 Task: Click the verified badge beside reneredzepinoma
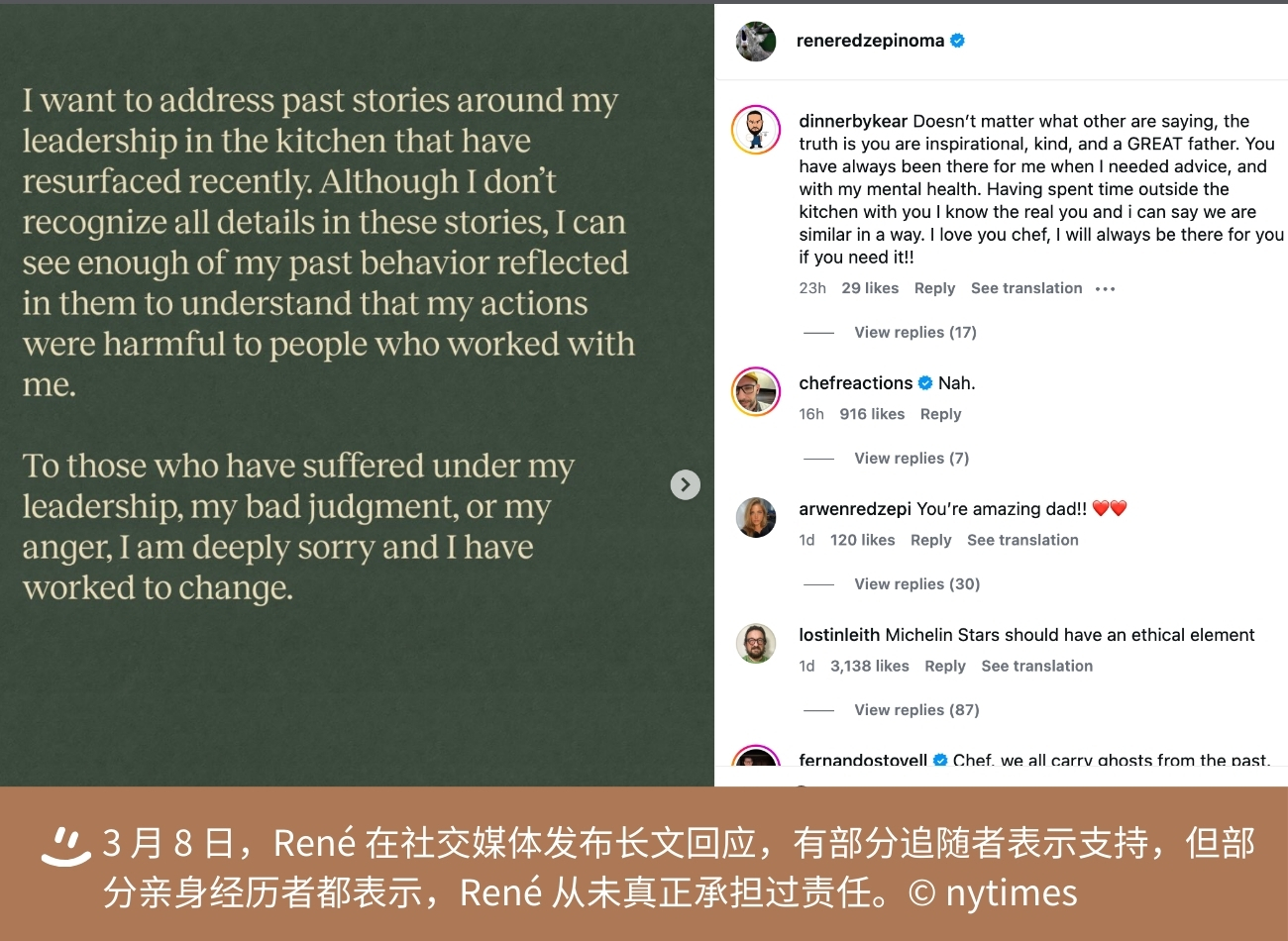tap(957, 41)
